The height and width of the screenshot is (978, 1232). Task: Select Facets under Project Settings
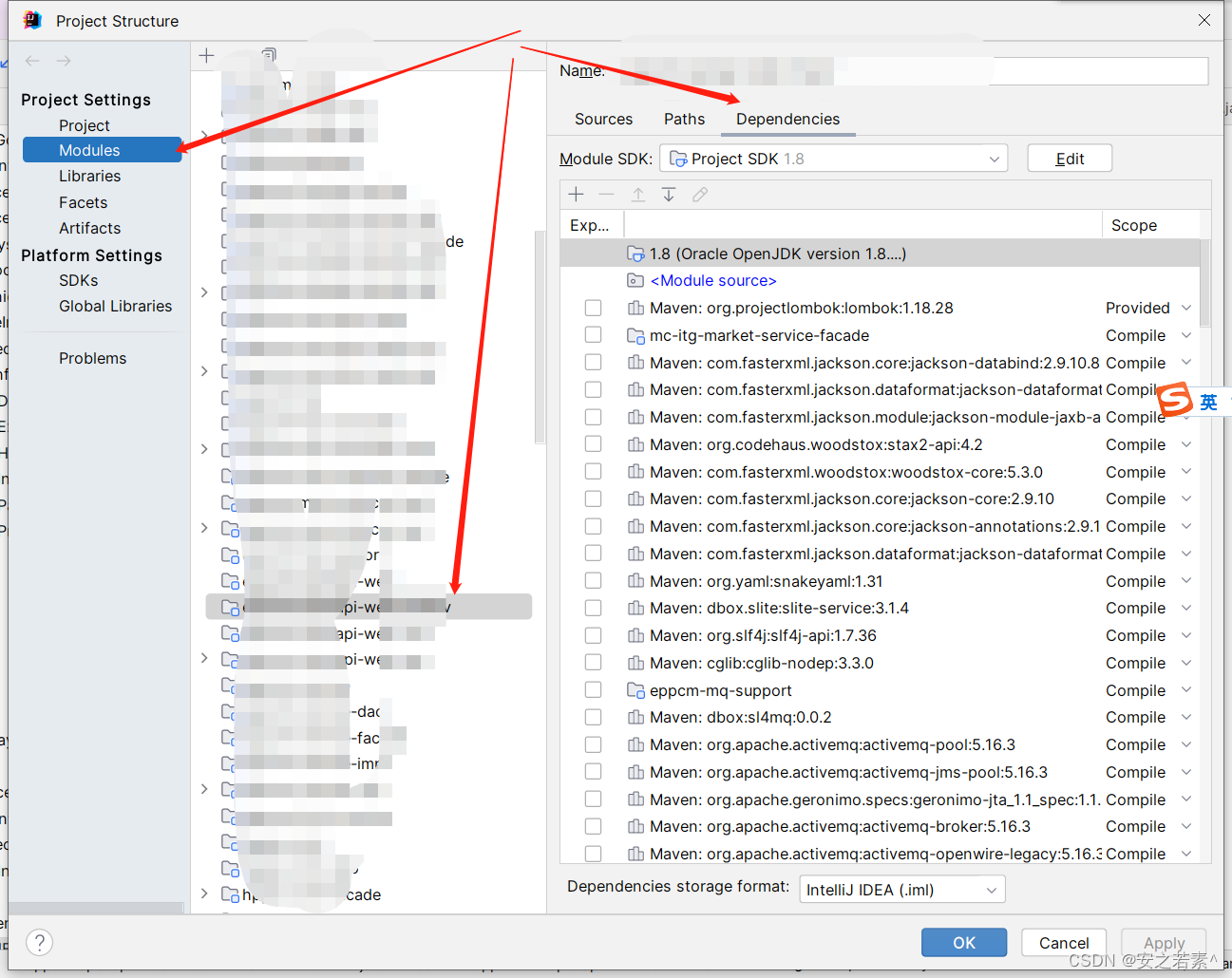(x=84, y=202)
